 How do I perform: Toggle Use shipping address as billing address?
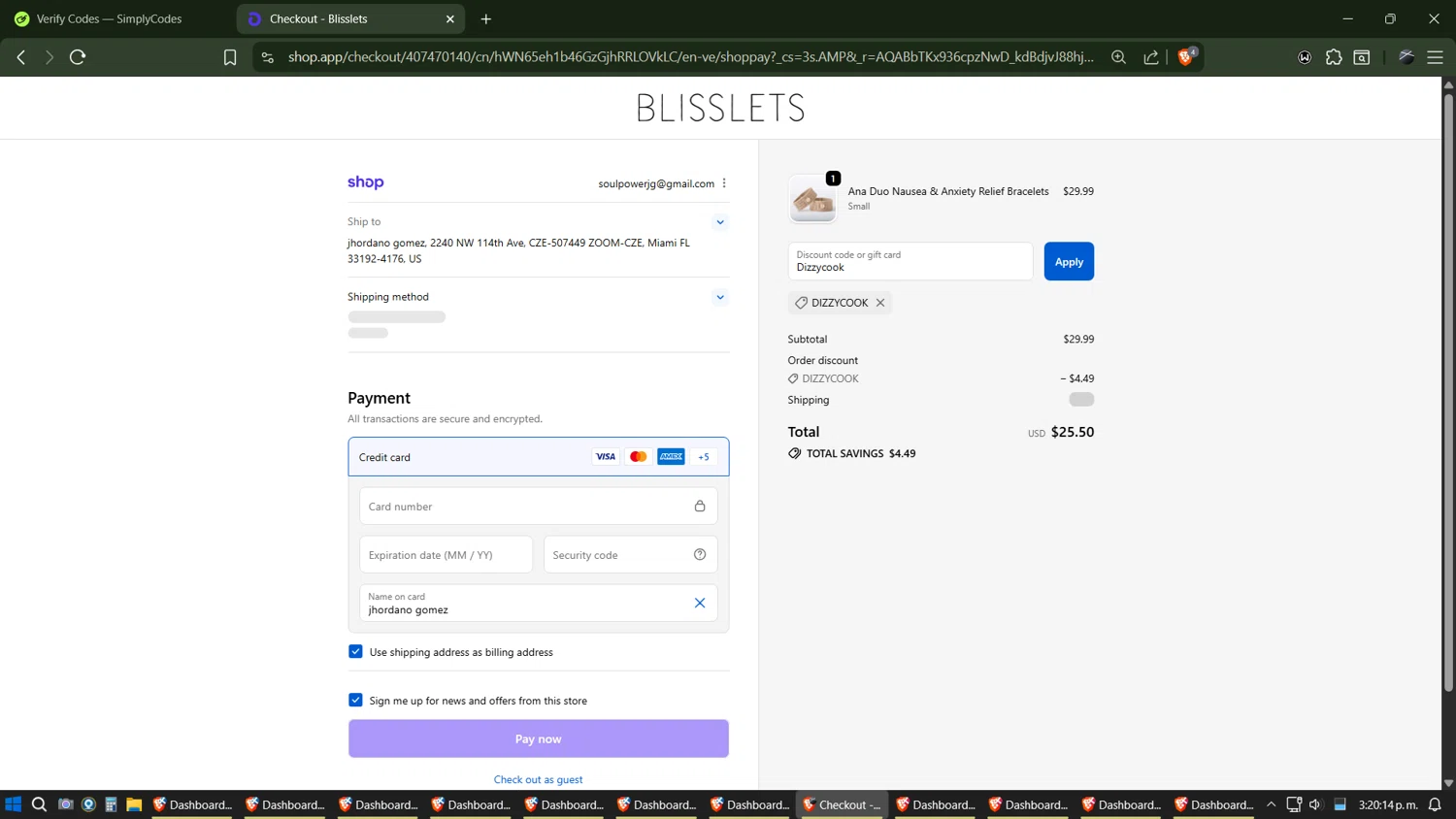pos(355,651)
